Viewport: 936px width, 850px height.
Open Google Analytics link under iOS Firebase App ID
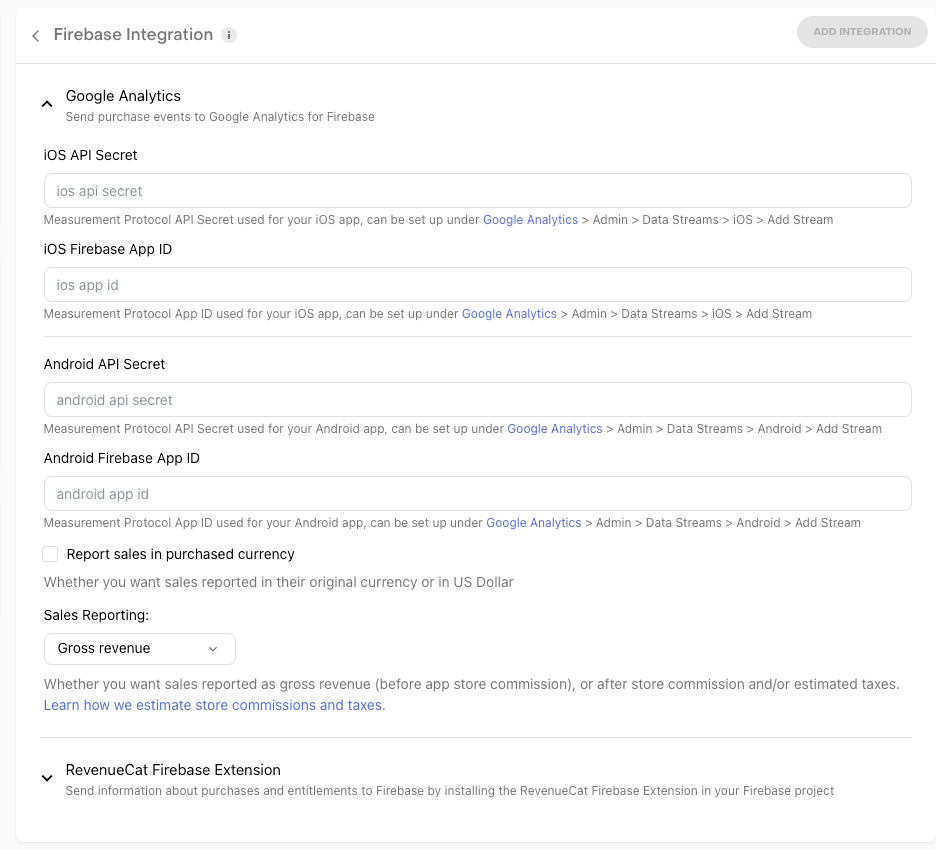point(509,314)
